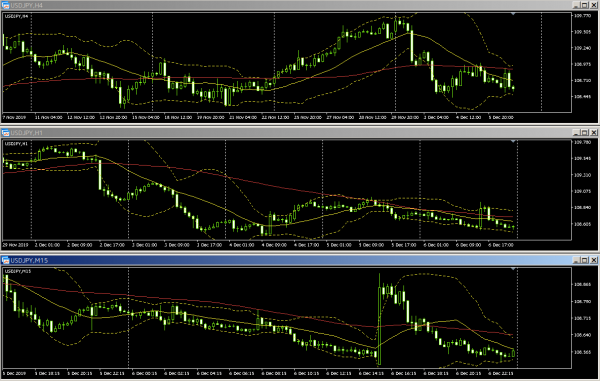600x381 pixels.
Task: Click the H1 chart time scale axis
Action: (287, 245)
